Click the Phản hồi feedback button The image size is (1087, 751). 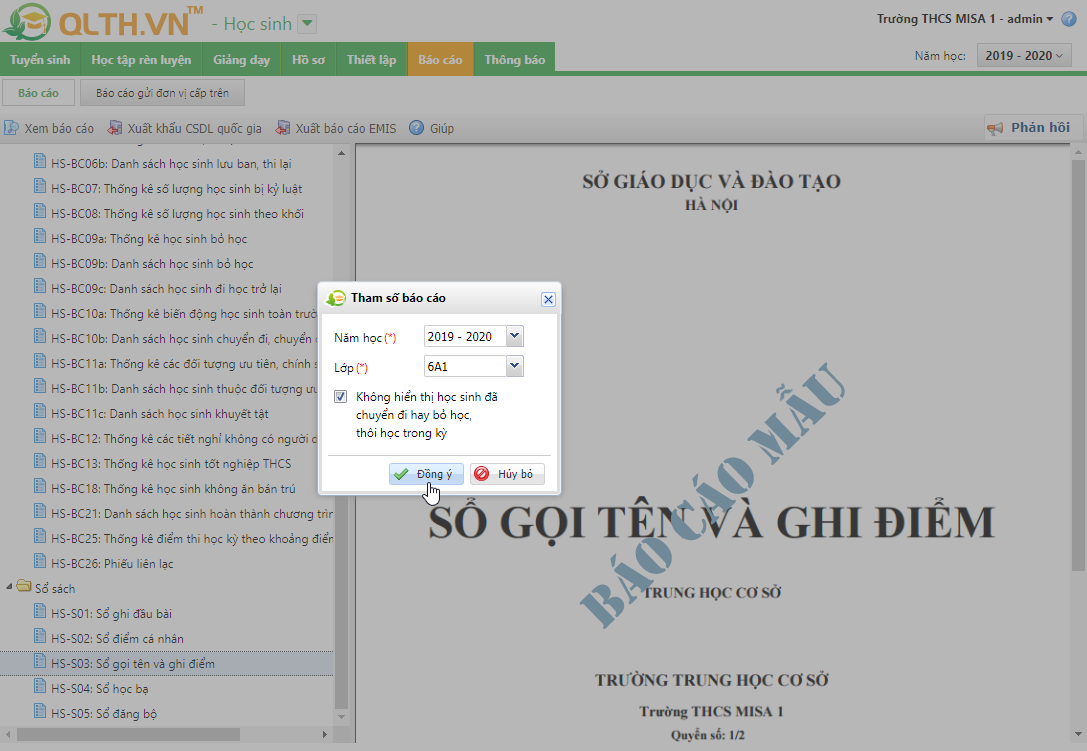click(1033, 128)
